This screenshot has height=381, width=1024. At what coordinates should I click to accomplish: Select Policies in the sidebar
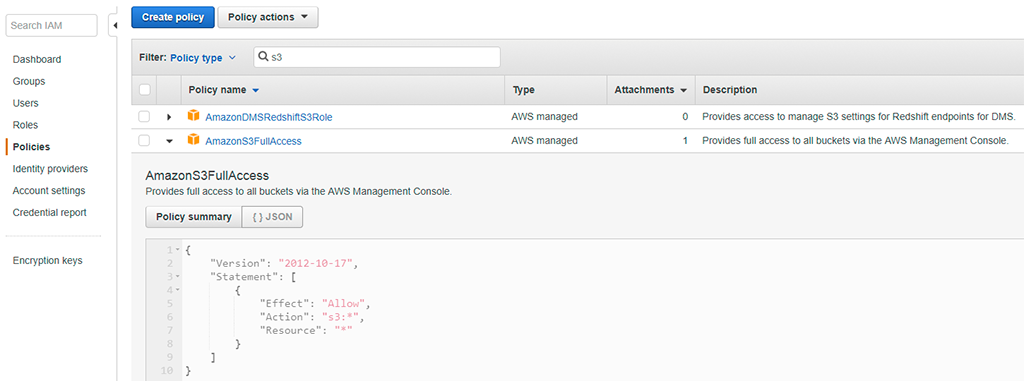tap(31, 147)
